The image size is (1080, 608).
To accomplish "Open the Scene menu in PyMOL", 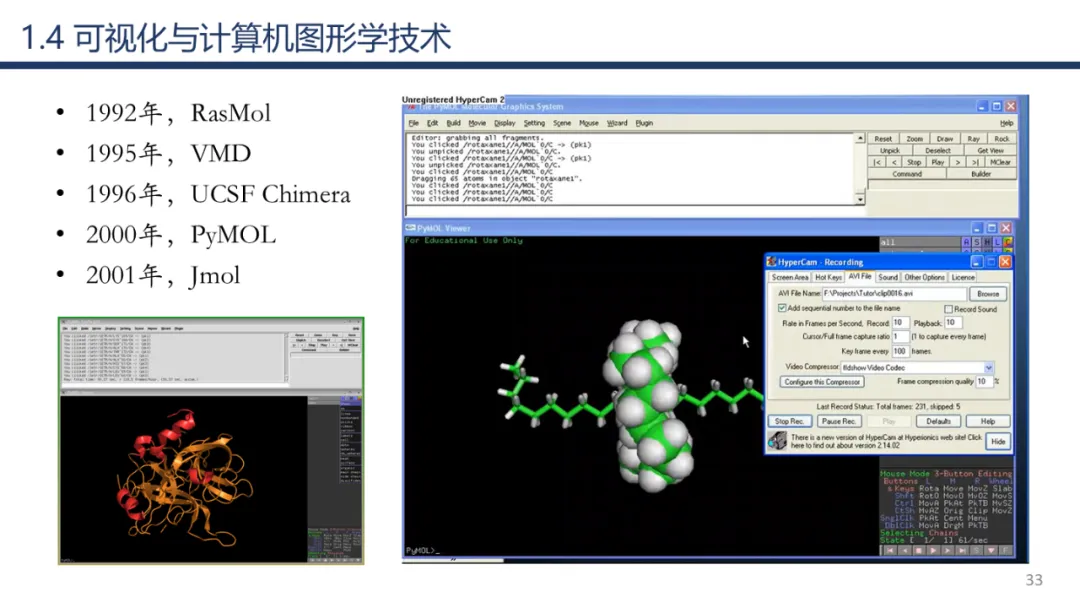I will [x=562, y=123].
